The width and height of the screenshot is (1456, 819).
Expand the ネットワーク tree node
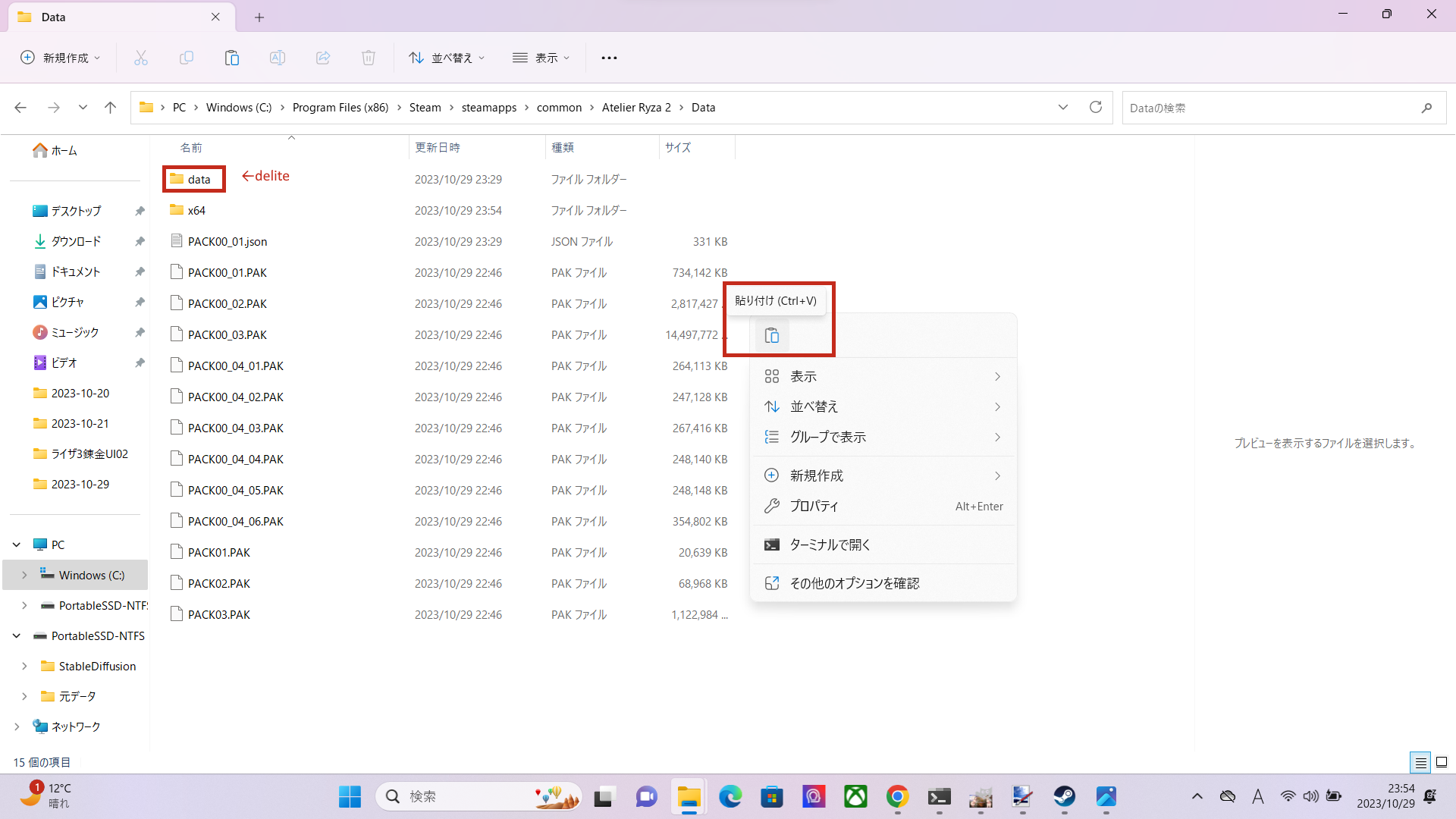click(x=17, y=726)
